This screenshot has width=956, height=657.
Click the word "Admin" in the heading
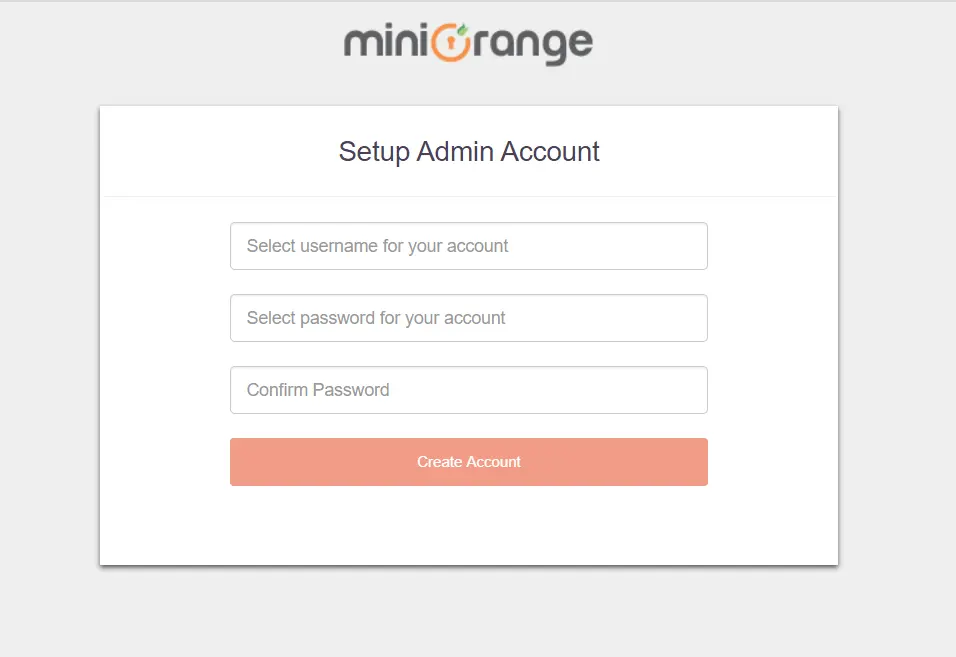455,152
